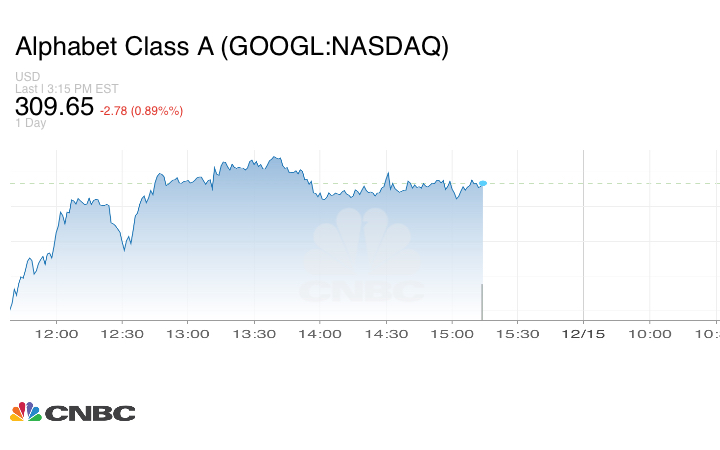The width and height of the screenshot is (720, 450).
Task: Click the 12:30 time axis label
Action: [122, 334]
